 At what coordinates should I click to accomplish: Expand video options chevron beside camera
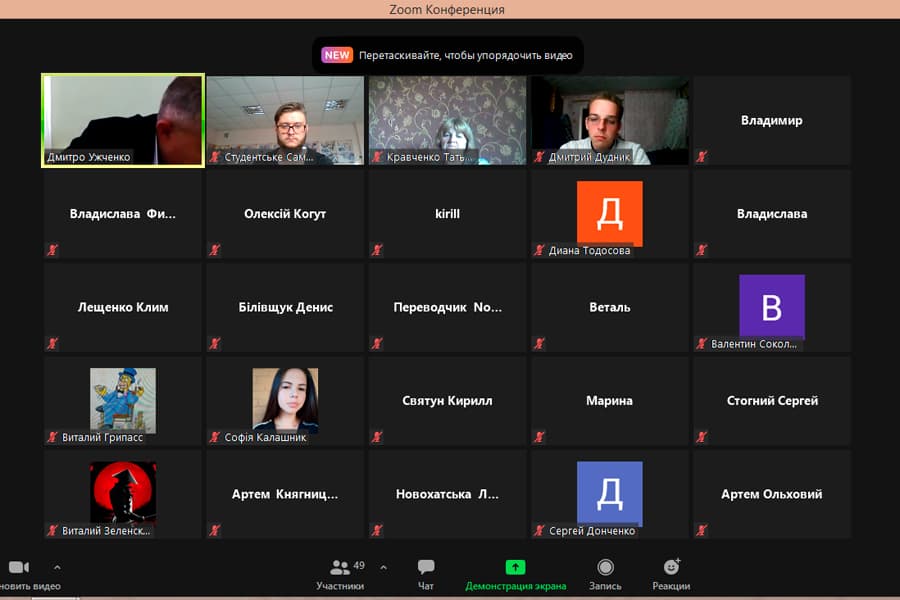(x=57, y=568)
